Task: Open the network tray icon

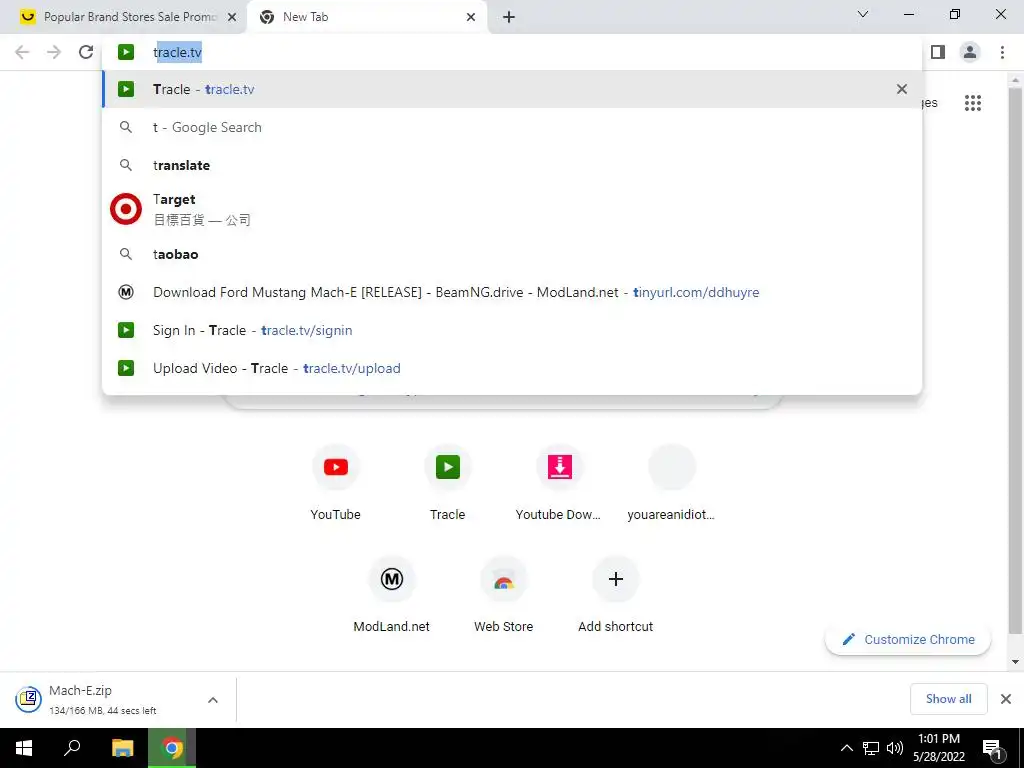Action: 871,748
